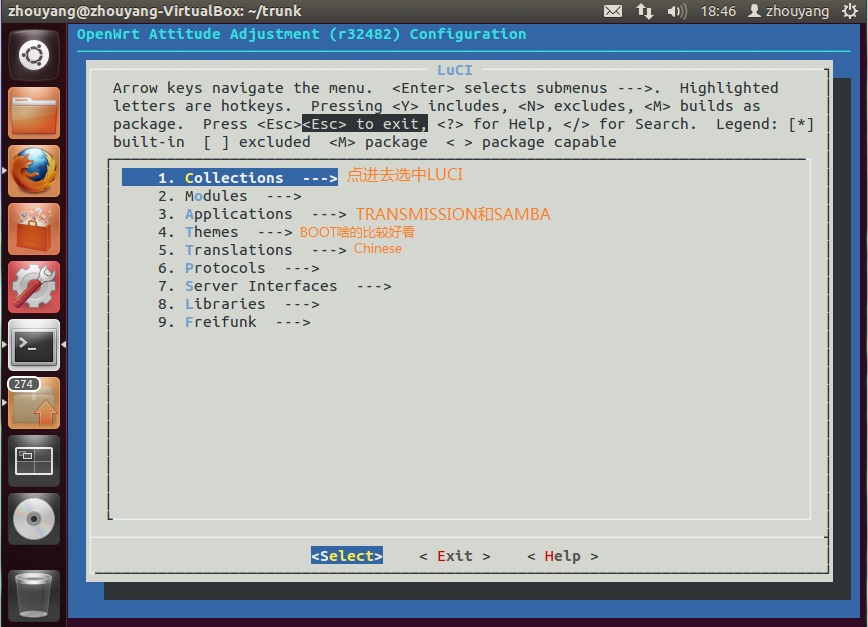Select the Protocols menu entry
868x627 pixels.
[239, 268]
